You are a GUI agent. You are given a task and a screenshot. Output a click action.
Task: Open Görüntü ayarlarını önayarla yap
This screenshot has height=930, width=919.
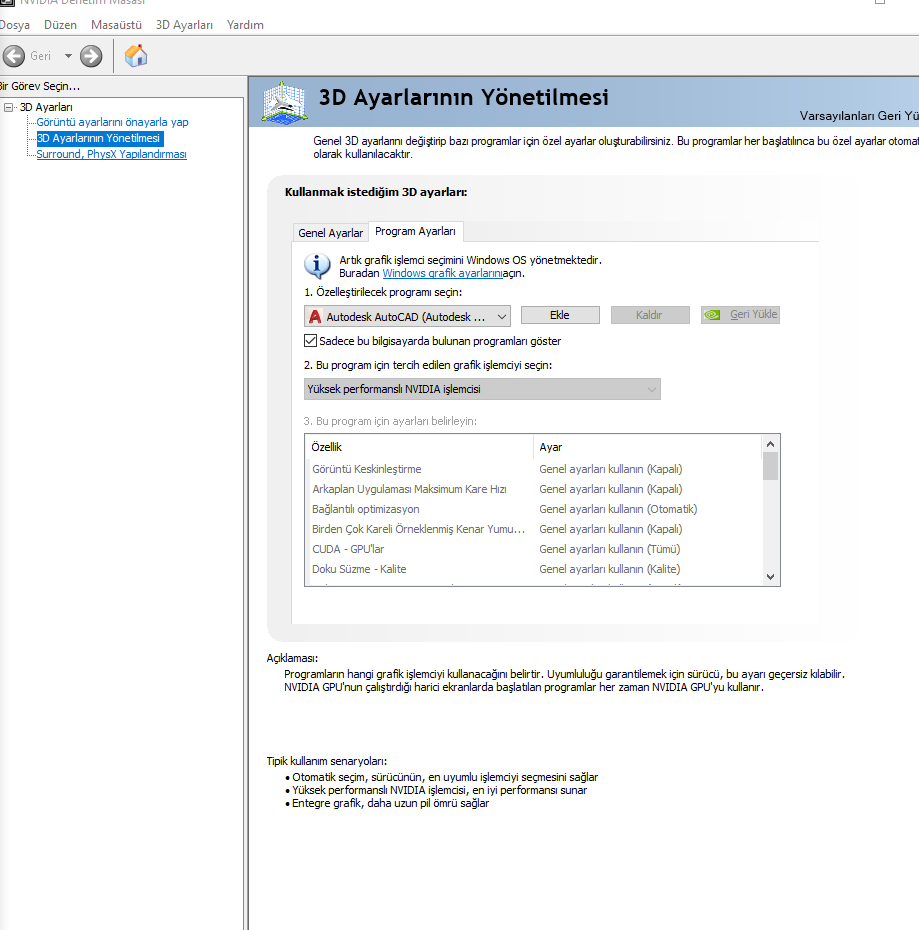coord(112,122)
